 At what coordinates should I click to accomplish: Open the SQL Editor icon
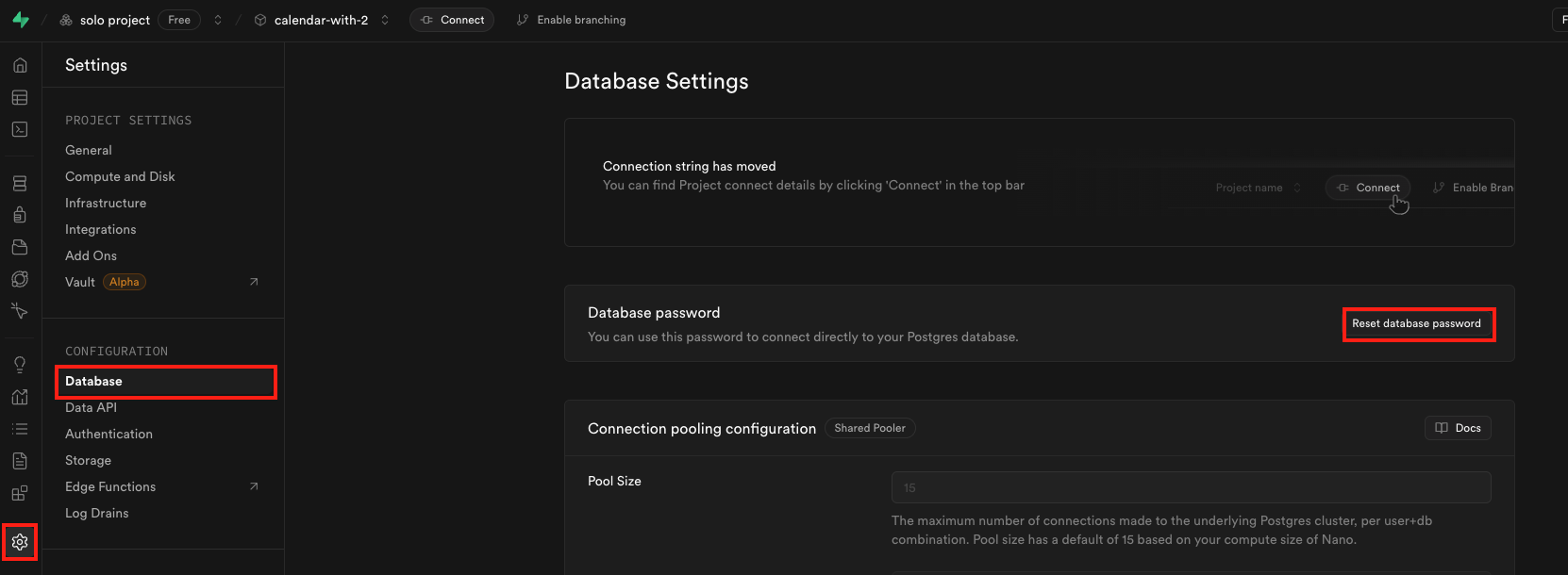coord(20,129)
